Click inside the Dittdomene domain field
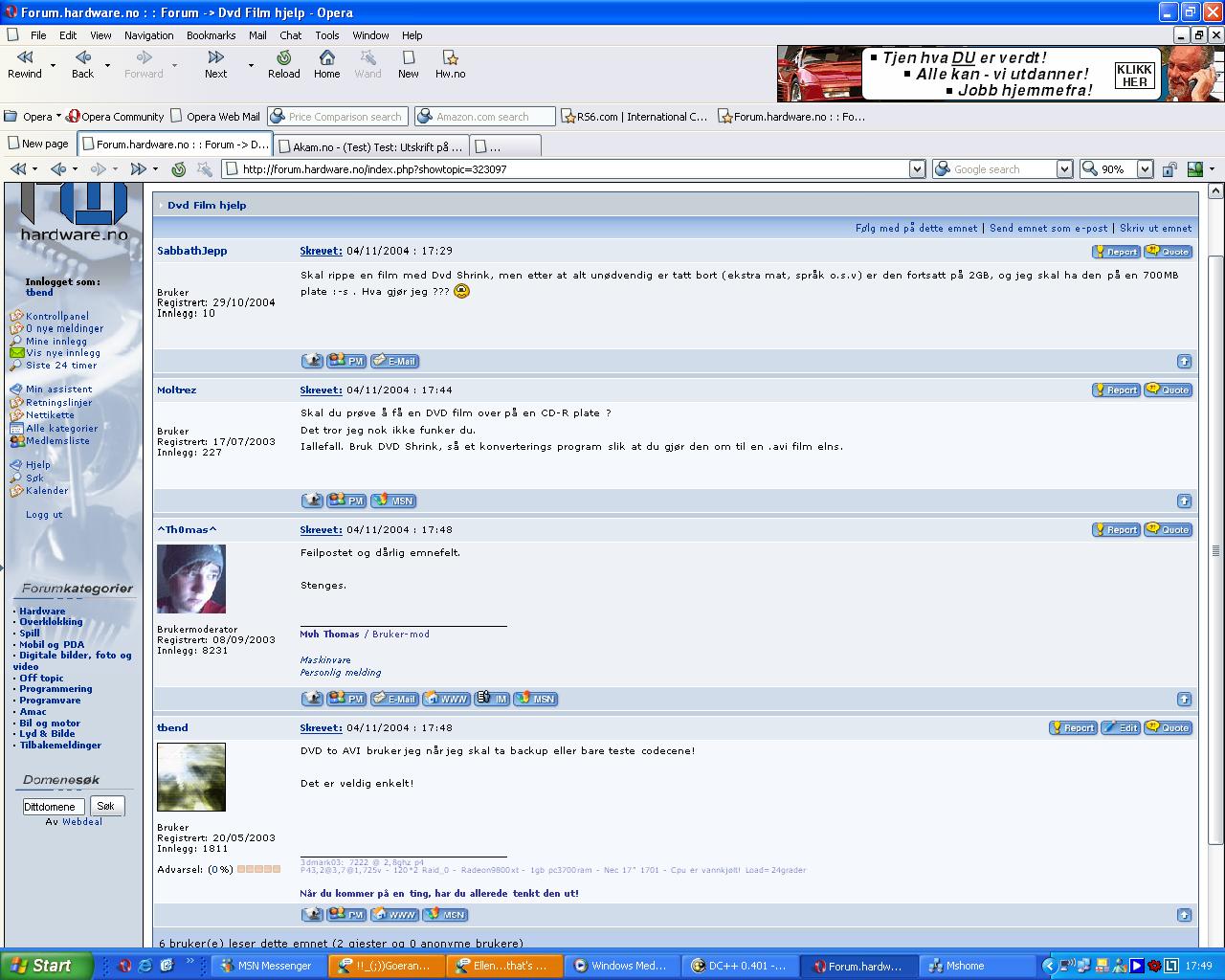Image resolution: width=1225 pixels, height=980 pixels. click(x=54, y=807)
